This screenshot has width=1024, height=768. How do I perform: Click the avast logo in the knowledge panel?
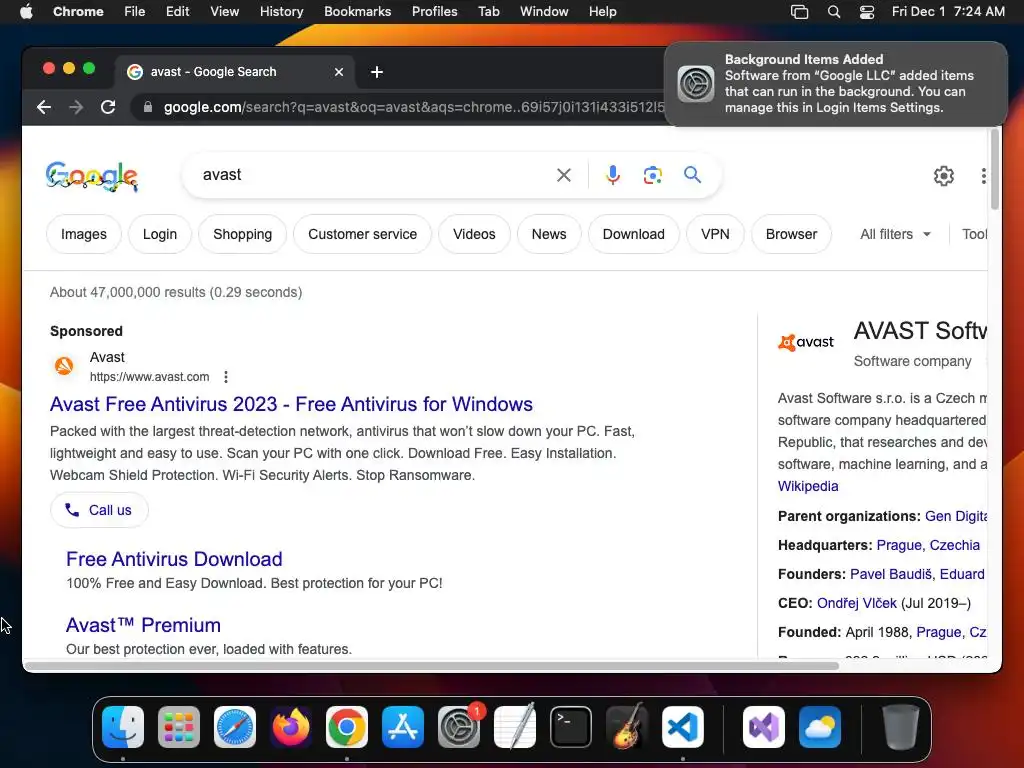pyautogui.click(x=806, y=342)
